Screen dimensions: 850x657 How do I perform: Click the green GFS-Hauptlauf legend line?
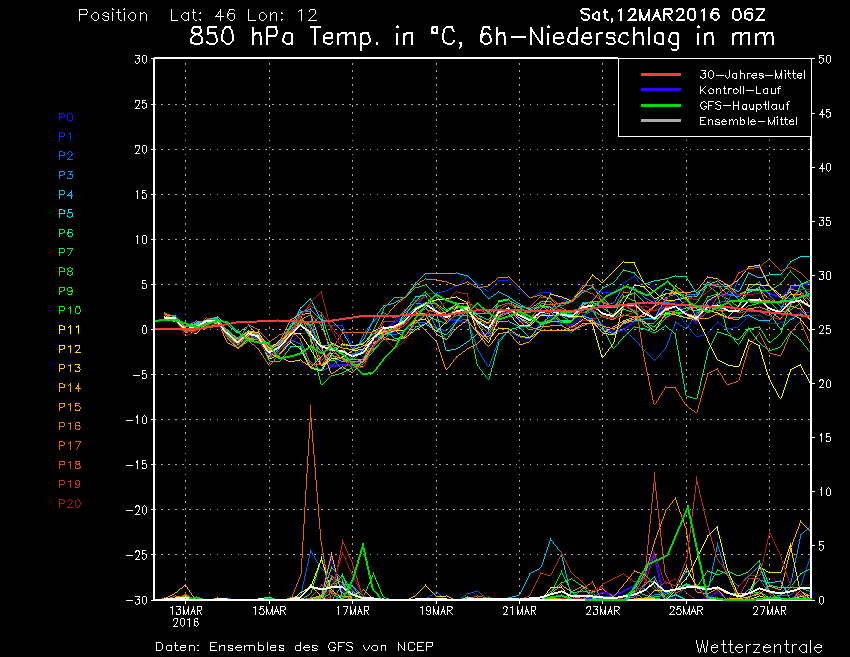tap(660, 105)
